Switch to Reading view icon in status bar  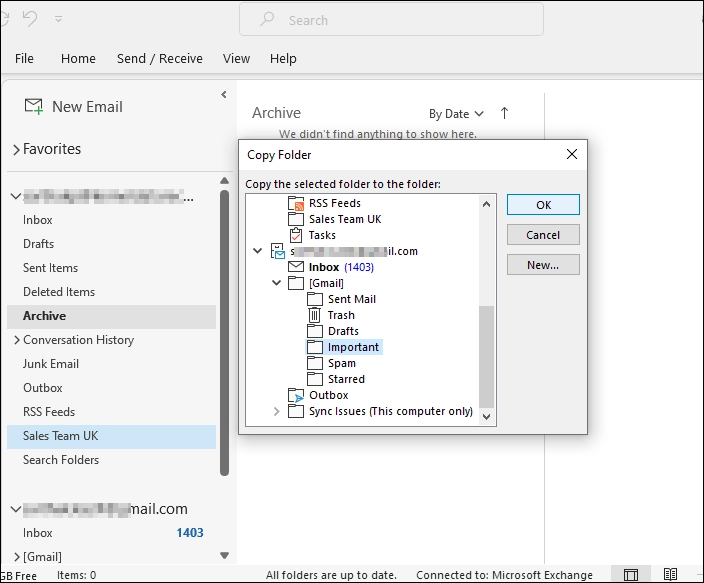tap(670, 574)
